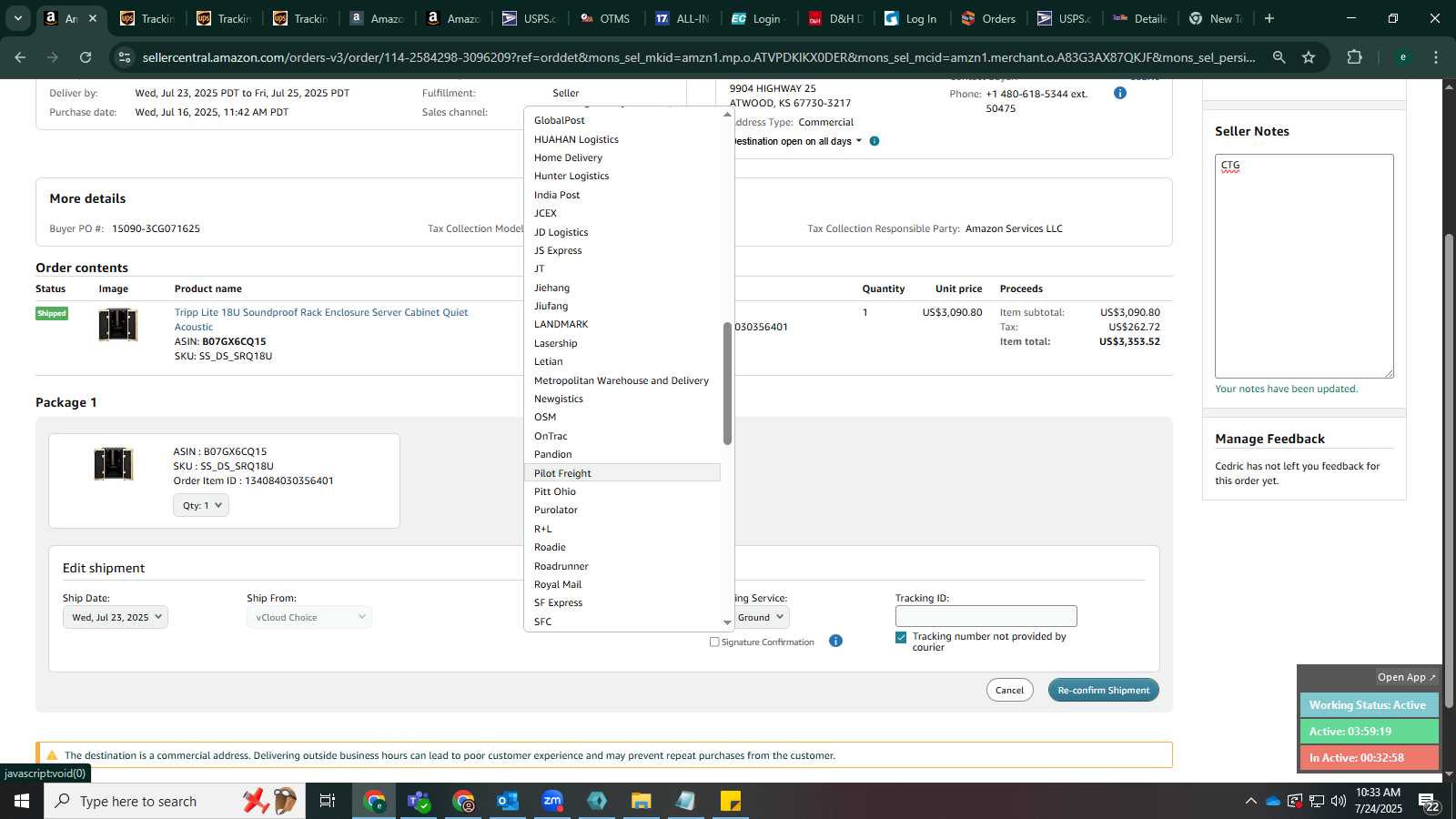Go back using the browser back arrow
1456x819 pixels.
20,57
